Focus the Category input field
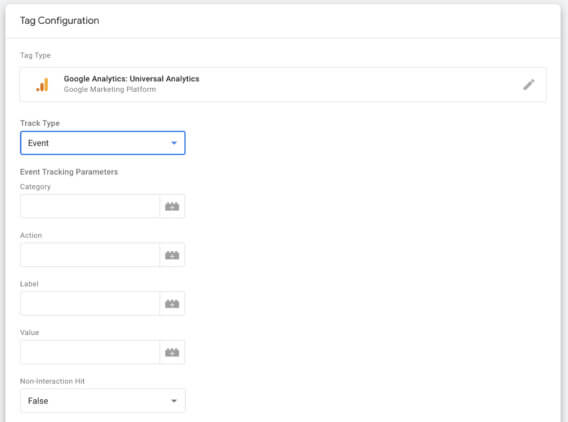568x422 pixels. (x=90, y=206)
